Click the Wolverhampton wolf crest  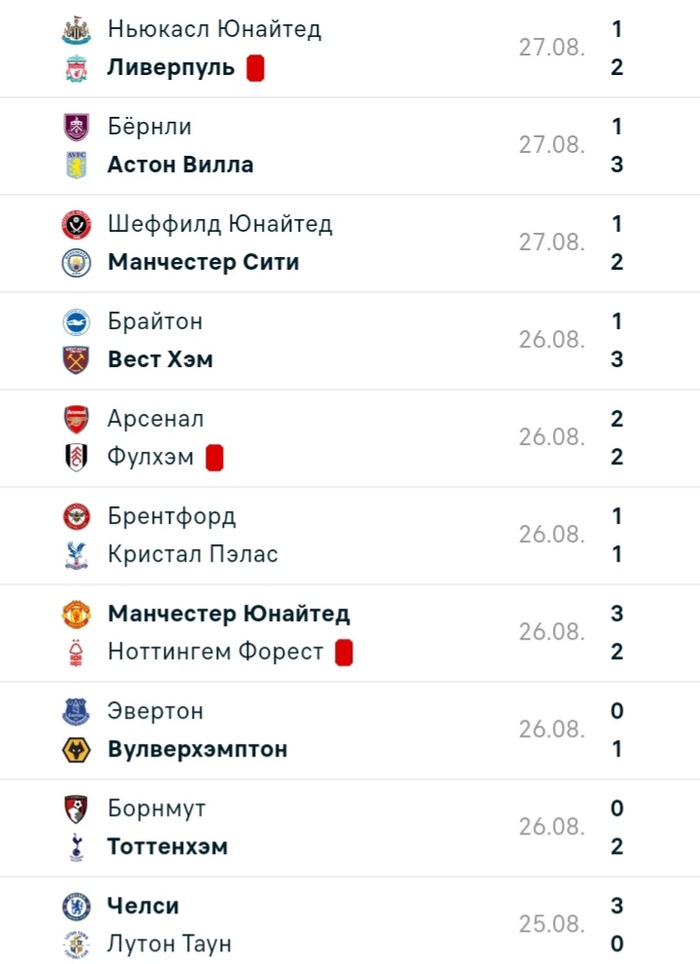(x=76, y=749)
